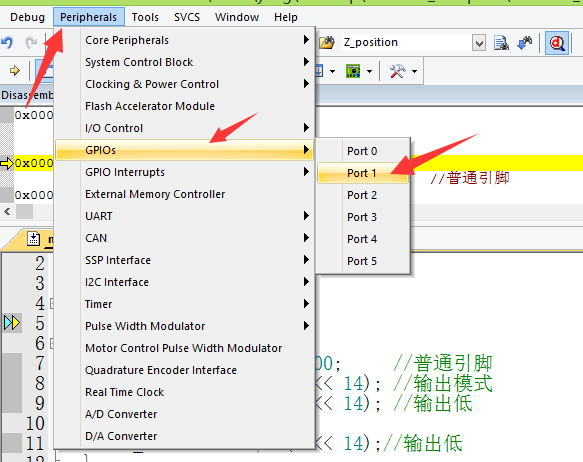Click the Z_position search input field
Image resolution: width=583 pixels, height=462 pixels.
[406, 43]
